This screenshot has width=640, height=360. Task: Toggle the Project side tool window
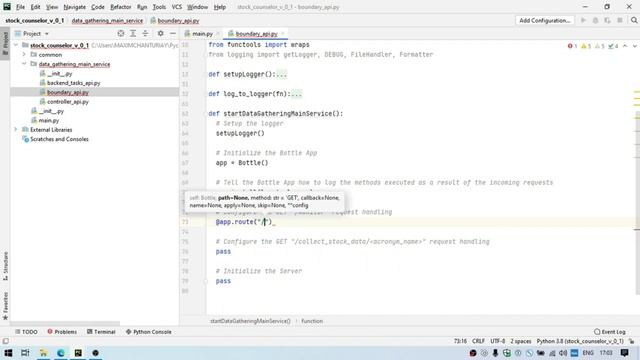click(5, 43)
